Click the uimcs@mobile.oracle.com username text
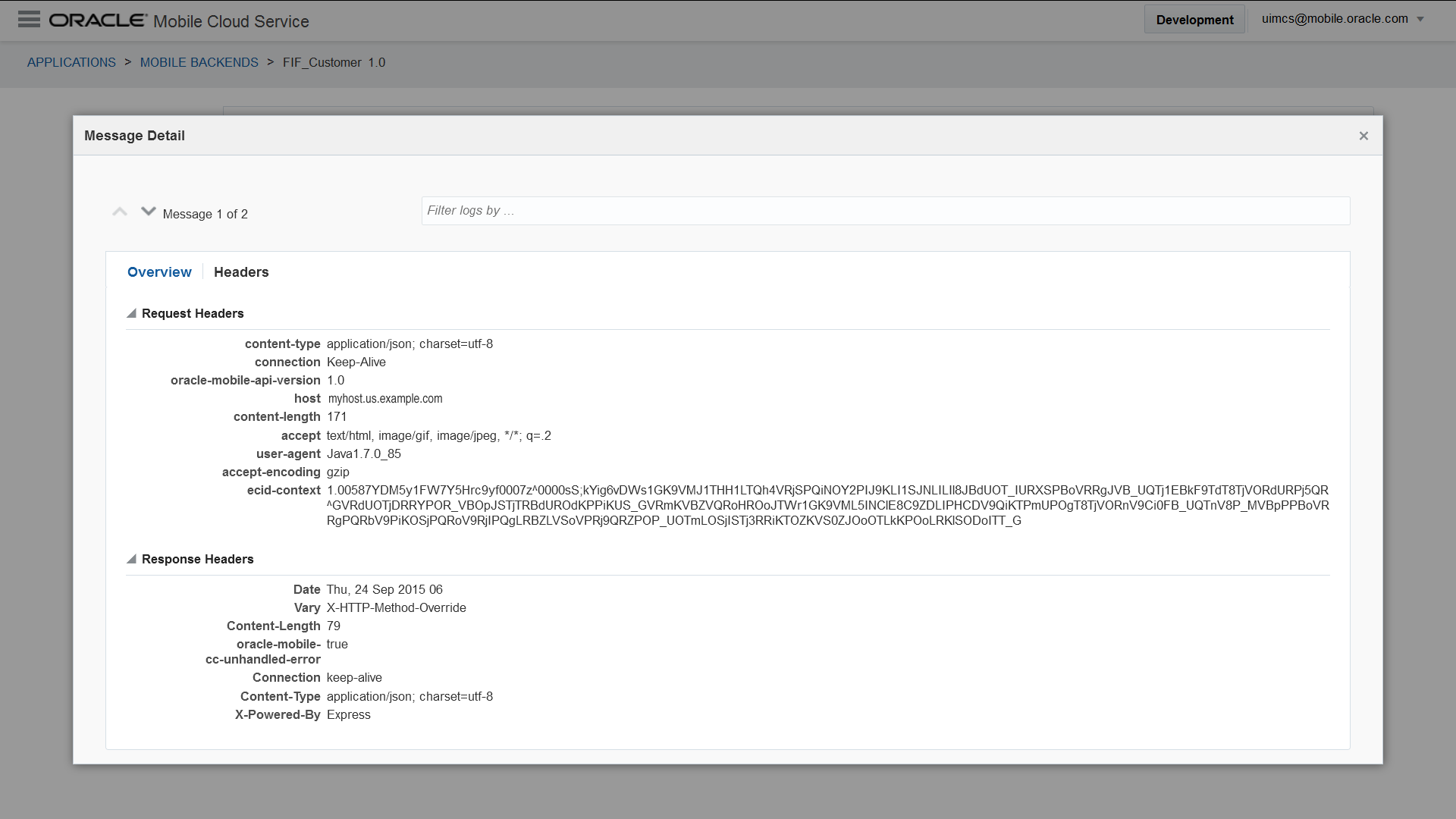 (x=1334, y=19)
